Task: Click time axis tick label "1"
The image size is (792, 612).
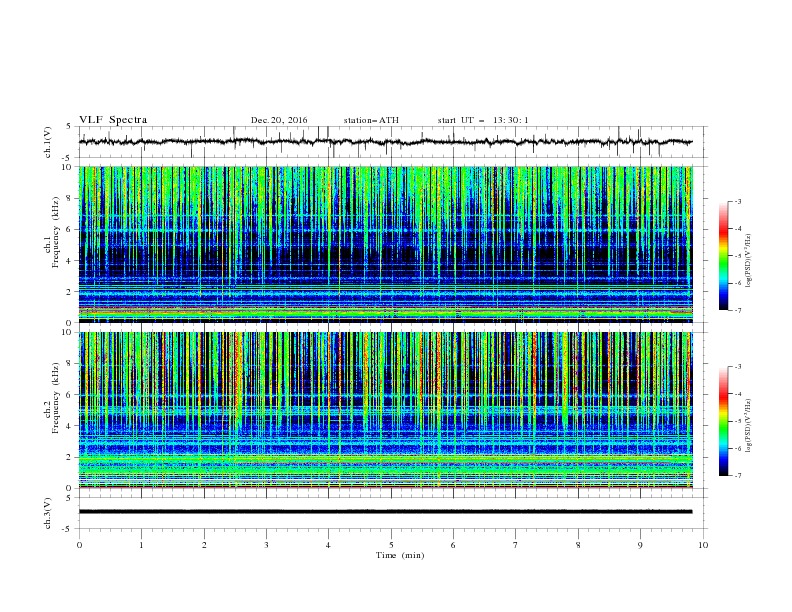Action: [x=141, y=545]
